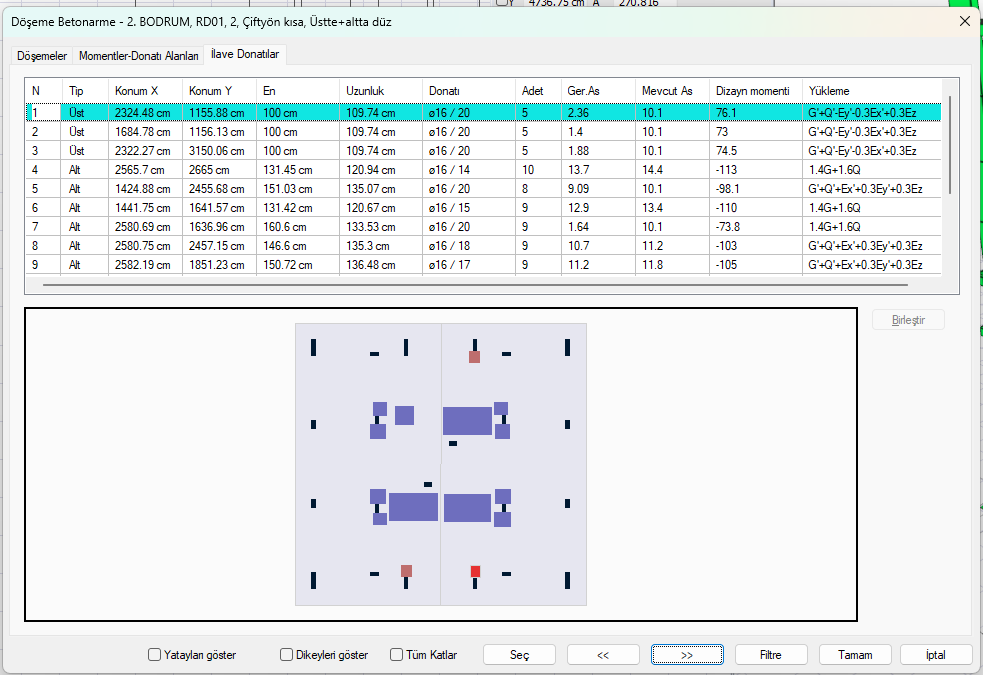983x675 pixels.
Task: Open the Filtre button
Action: (771, 654)
